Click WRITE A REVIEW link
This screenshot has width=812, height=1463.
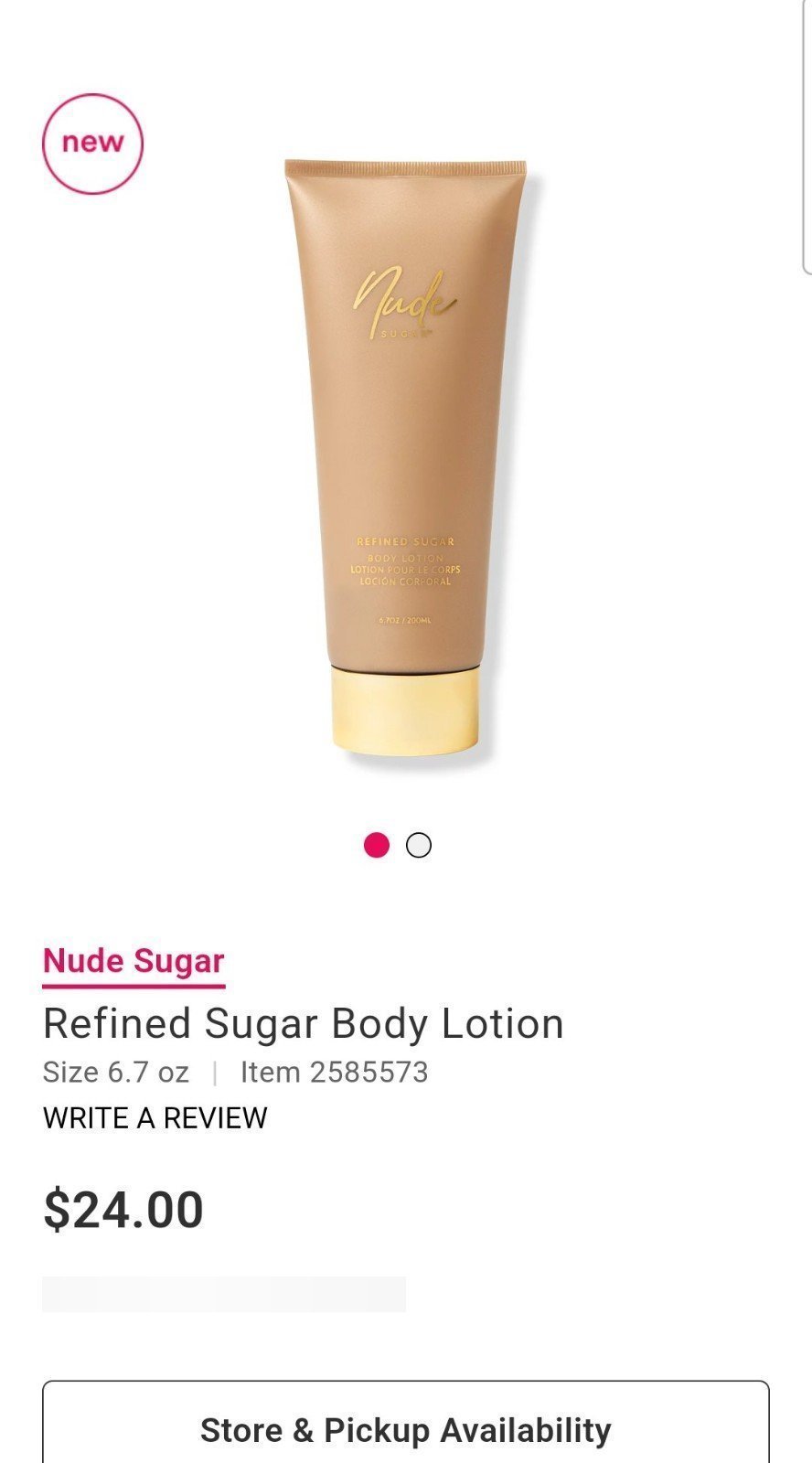pos(155,1118)
